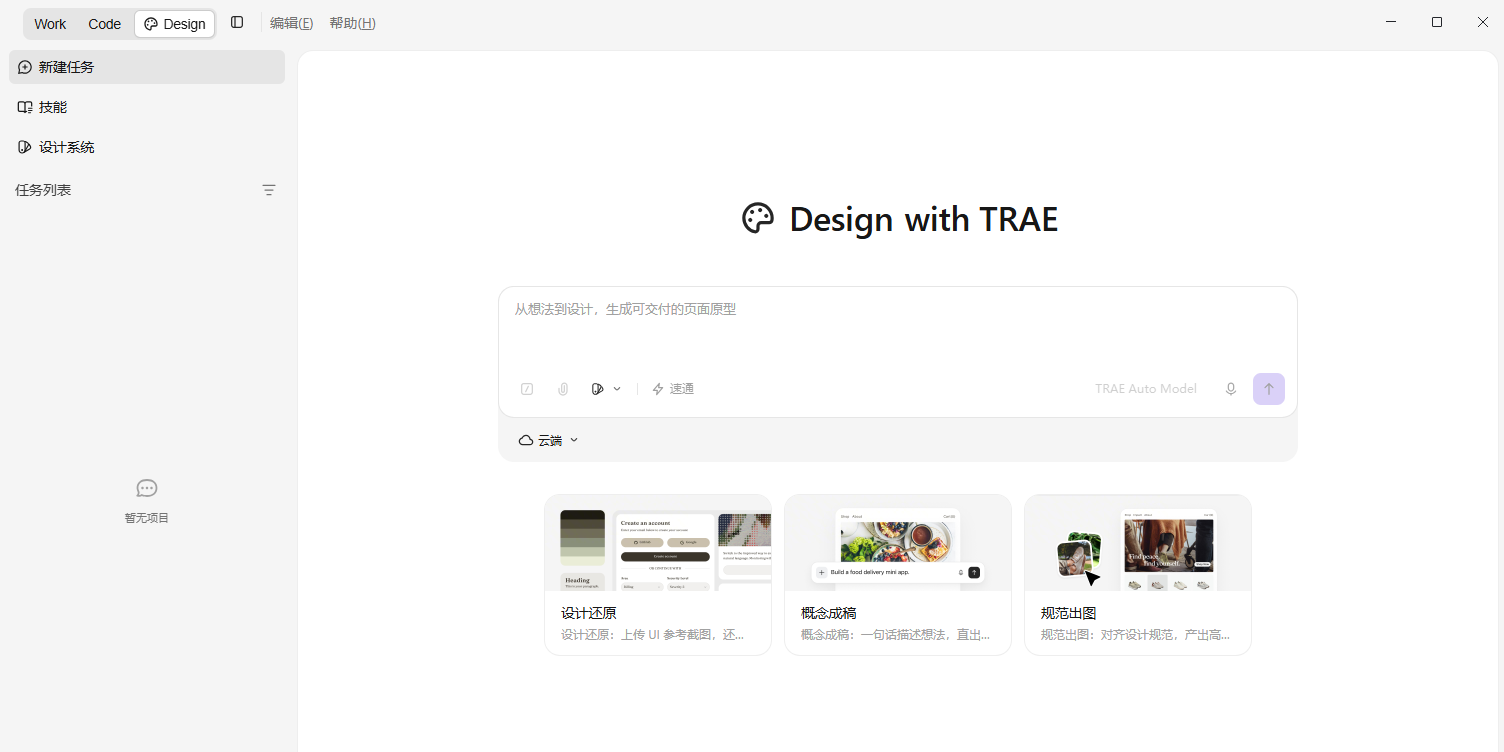Screen dimensions: 1504x752
Task: Click the slash command icon
Action: click(527, 389)
